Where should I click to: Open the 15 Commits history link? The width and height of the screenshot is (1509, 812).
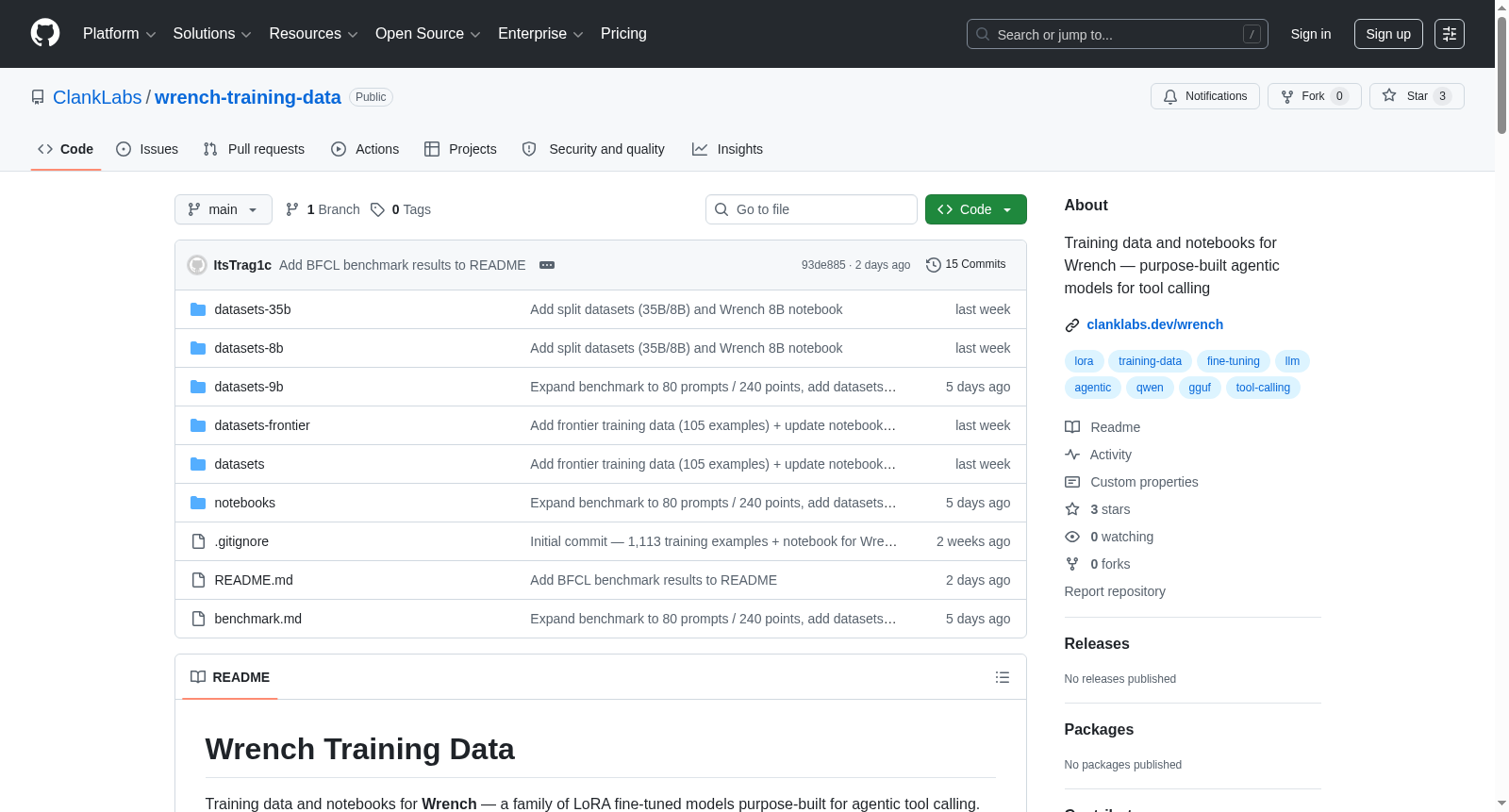coord(967,265)
